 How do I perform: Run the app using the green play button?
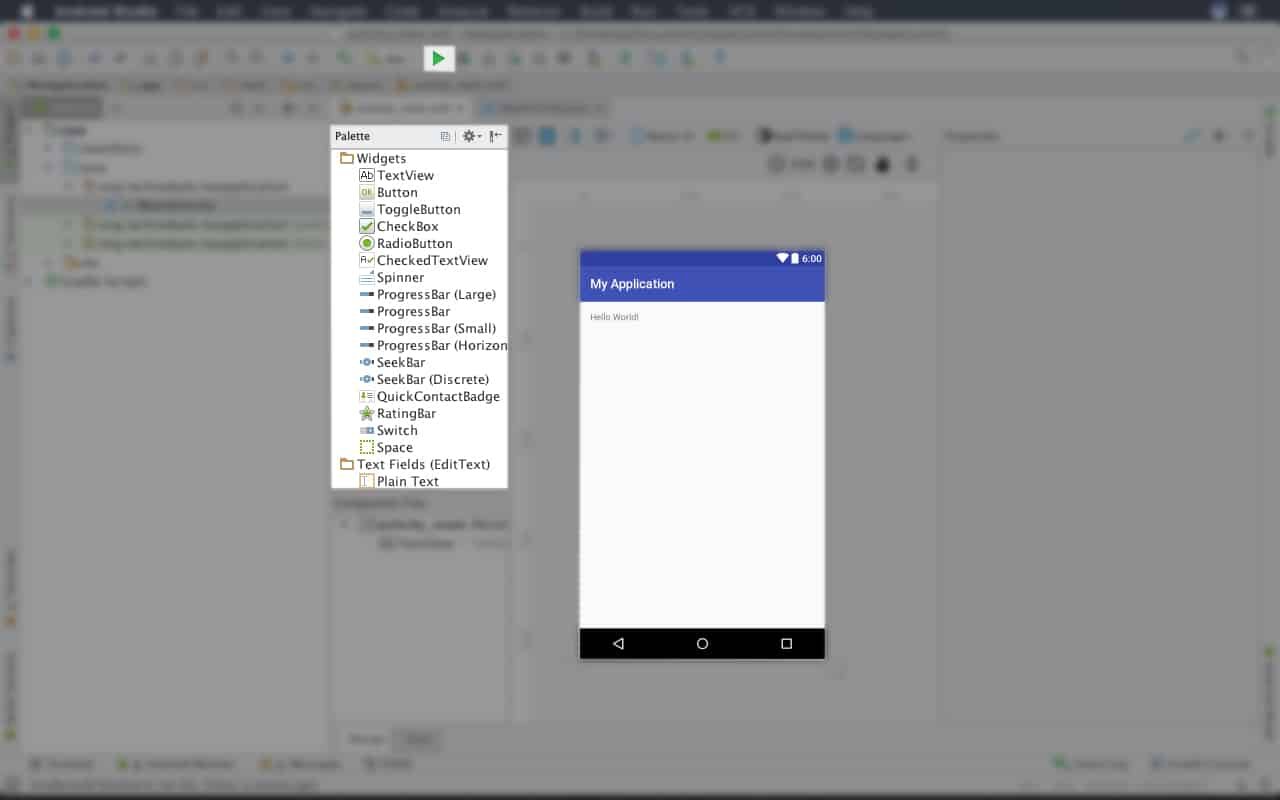(439, 58)
